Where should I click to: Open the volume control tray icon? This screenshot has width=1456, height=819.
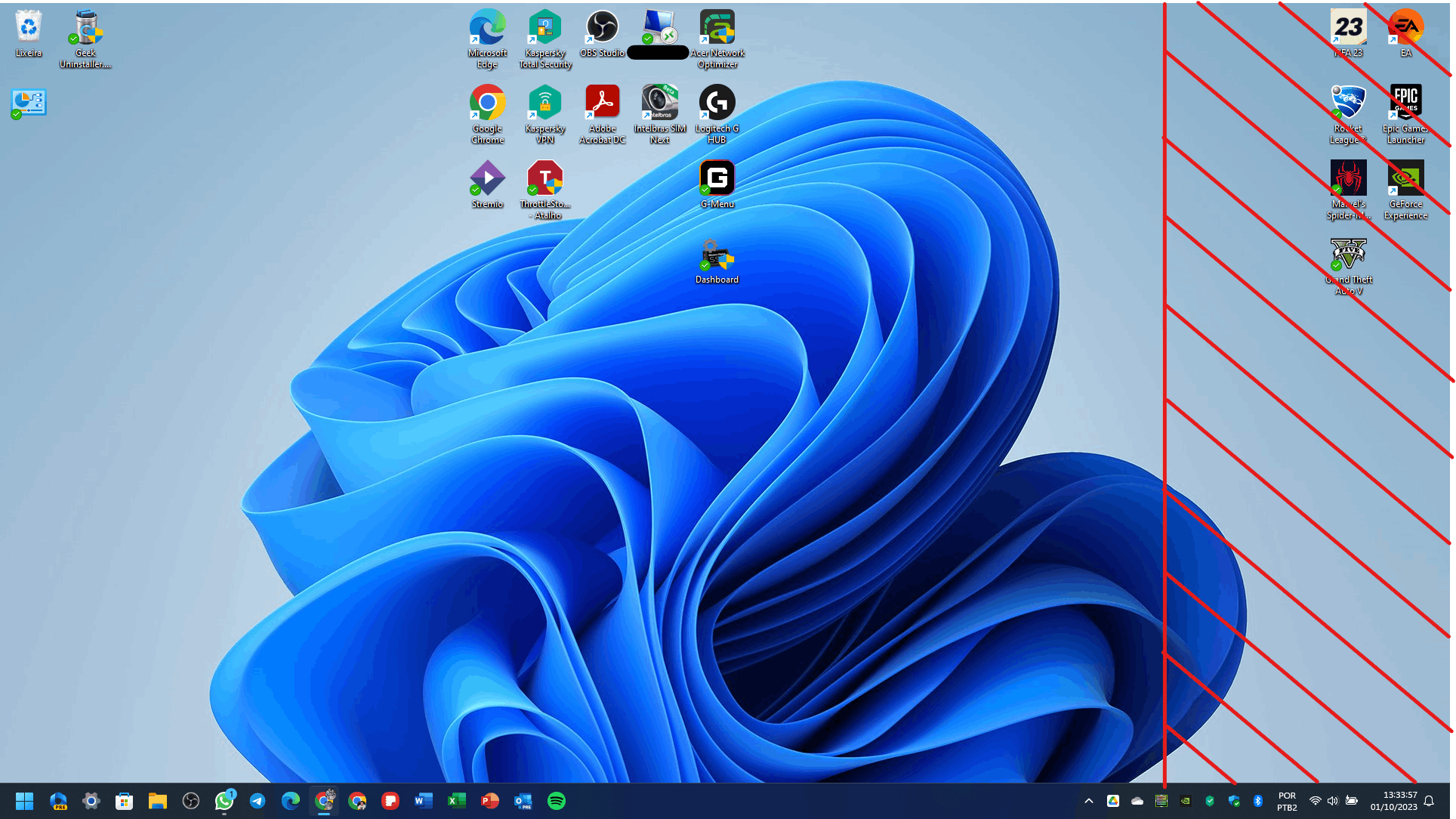[x=1333, y=801]
